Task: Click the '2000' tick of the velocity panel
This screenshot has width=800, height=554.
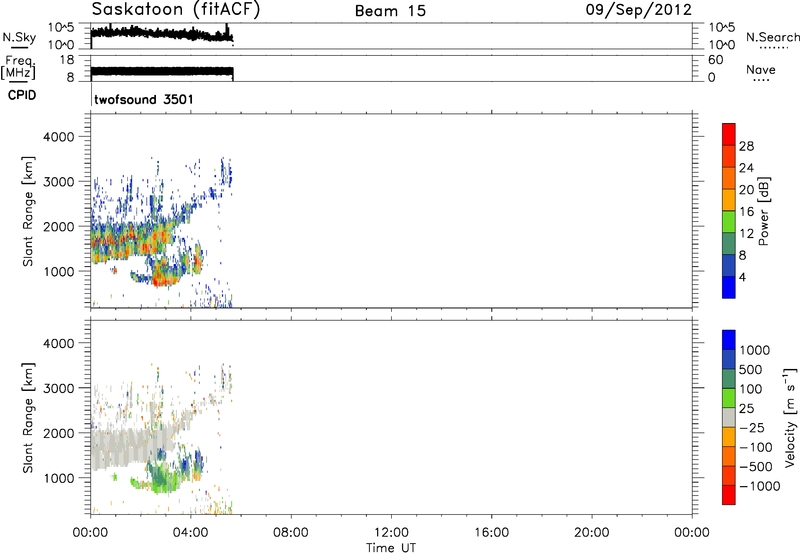Action: tap(59, 433)
